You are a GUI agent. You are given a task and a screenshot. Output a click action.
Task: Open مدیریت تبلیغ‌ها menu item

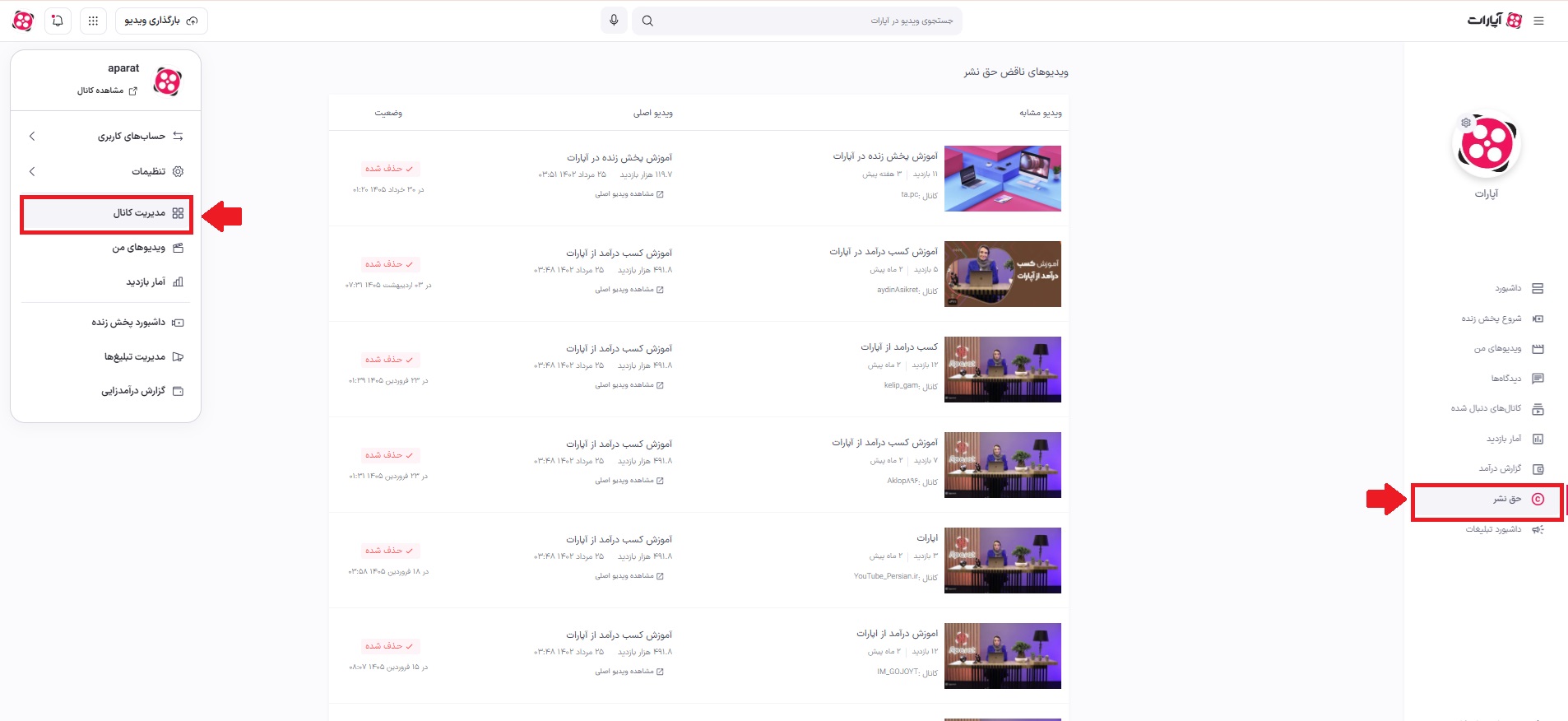click(106, 356)
